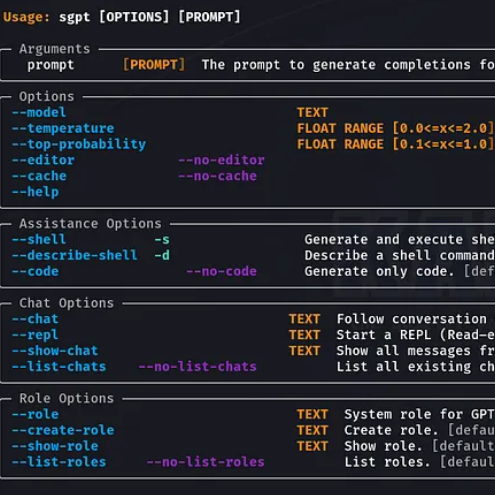The image size is (495, 495).
Task: Click the TEXT type beside --create-role
Action: point(313,430)
